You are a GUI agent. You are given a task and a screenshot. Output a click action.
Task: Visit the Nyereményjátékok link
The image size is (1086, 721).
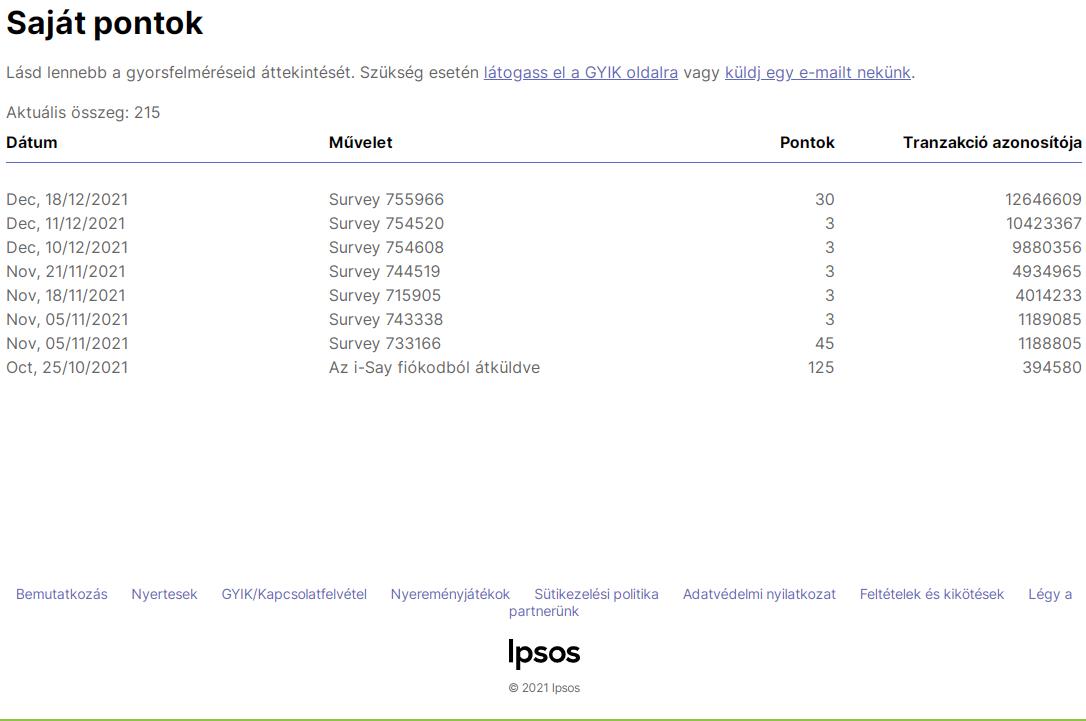450,594
